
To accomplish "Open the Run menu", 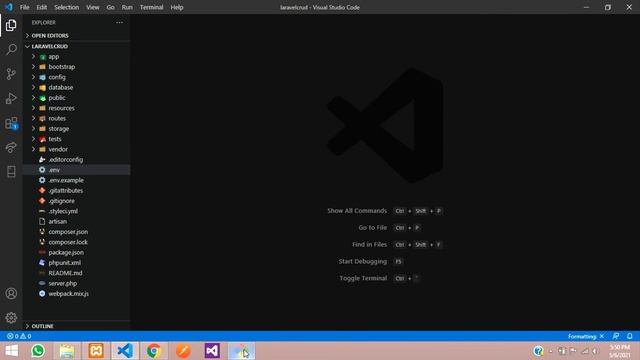I will [127, 7].
